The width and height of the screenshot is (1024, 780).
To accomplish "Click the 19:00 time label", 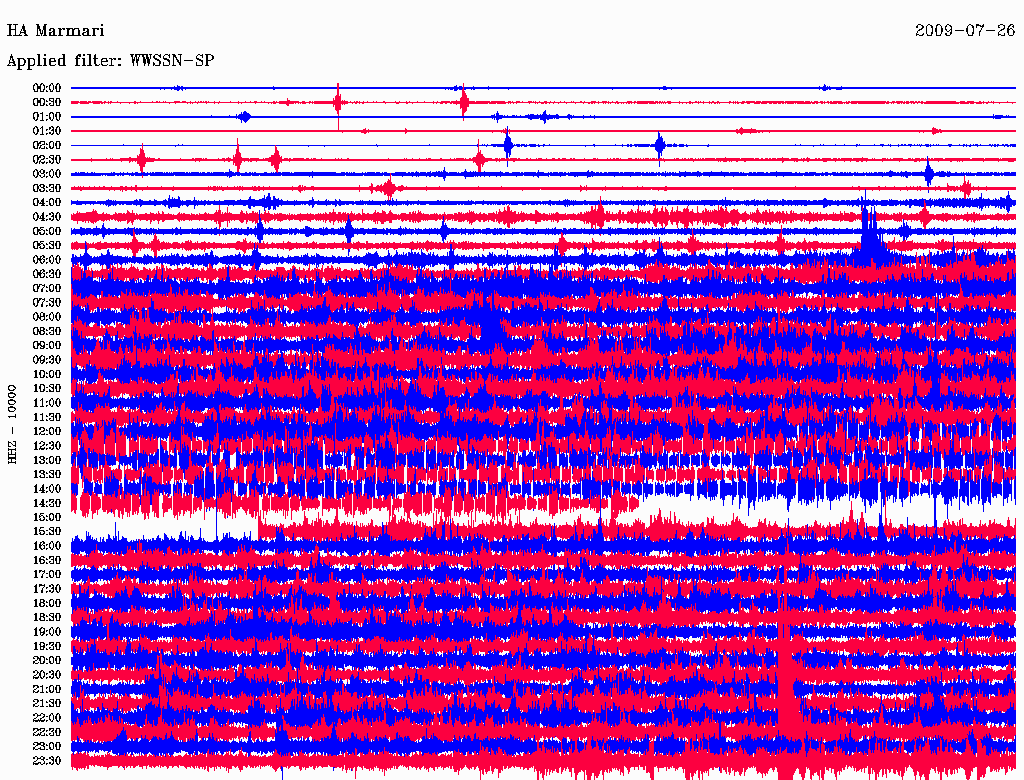I will (47, 632).
